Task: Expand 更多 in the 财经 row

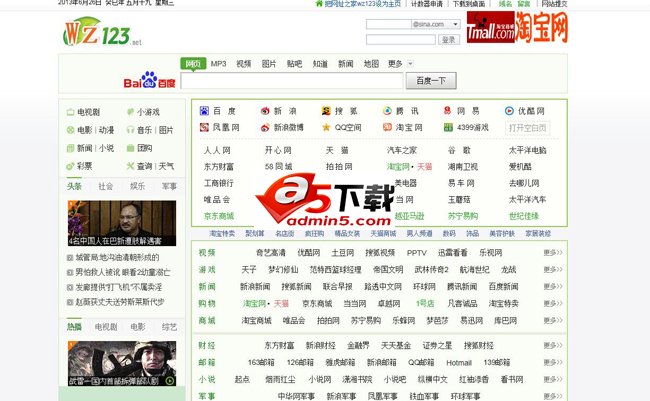Action: [553, 345]
